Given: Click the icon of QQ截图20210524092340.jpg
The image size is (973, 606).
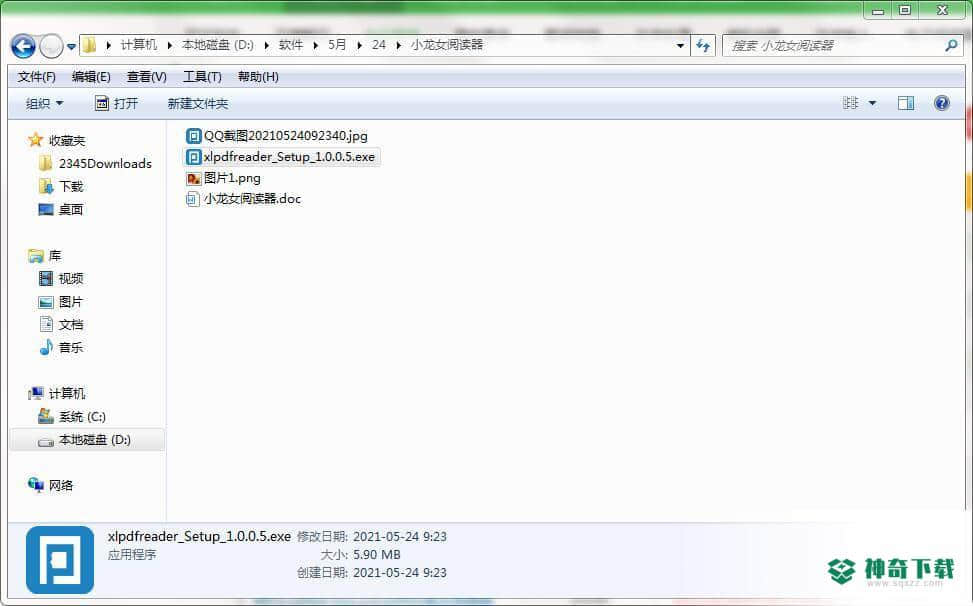Looking at the screenshot, I should pyautogui.click(x=194, y=136).
